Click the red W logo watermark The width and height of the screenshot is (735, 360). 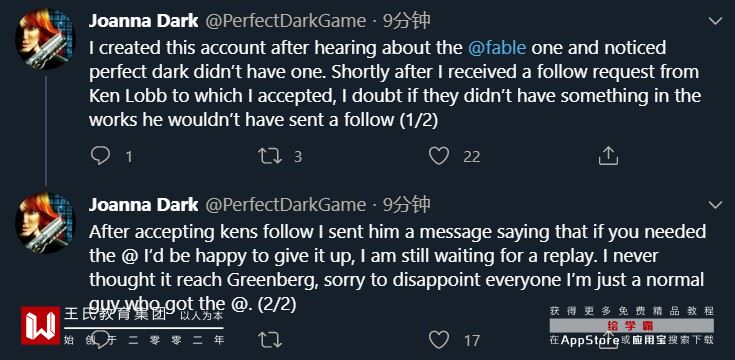tap(40, 325)
